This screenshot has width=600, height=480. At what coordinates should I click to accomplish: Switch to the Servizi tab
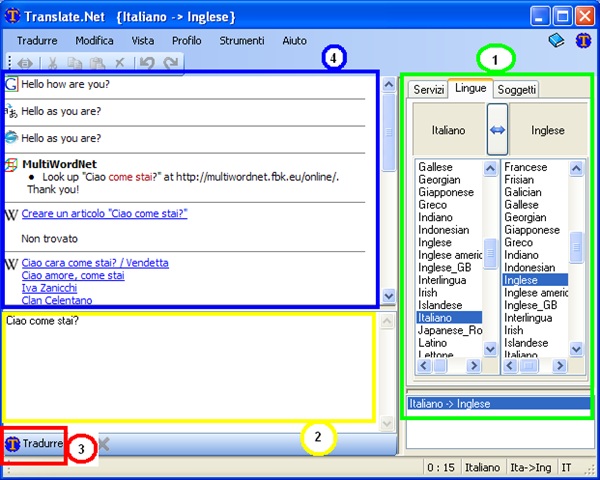(428, 90)
